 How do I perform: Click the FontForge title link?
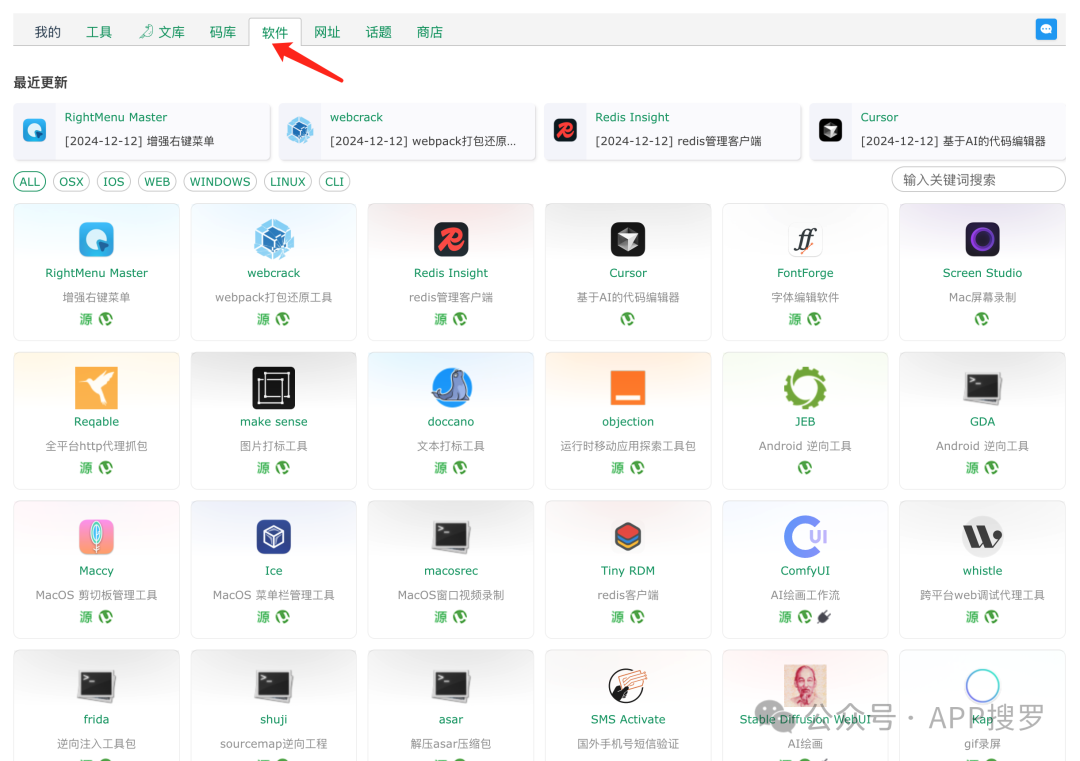(805, 273)
